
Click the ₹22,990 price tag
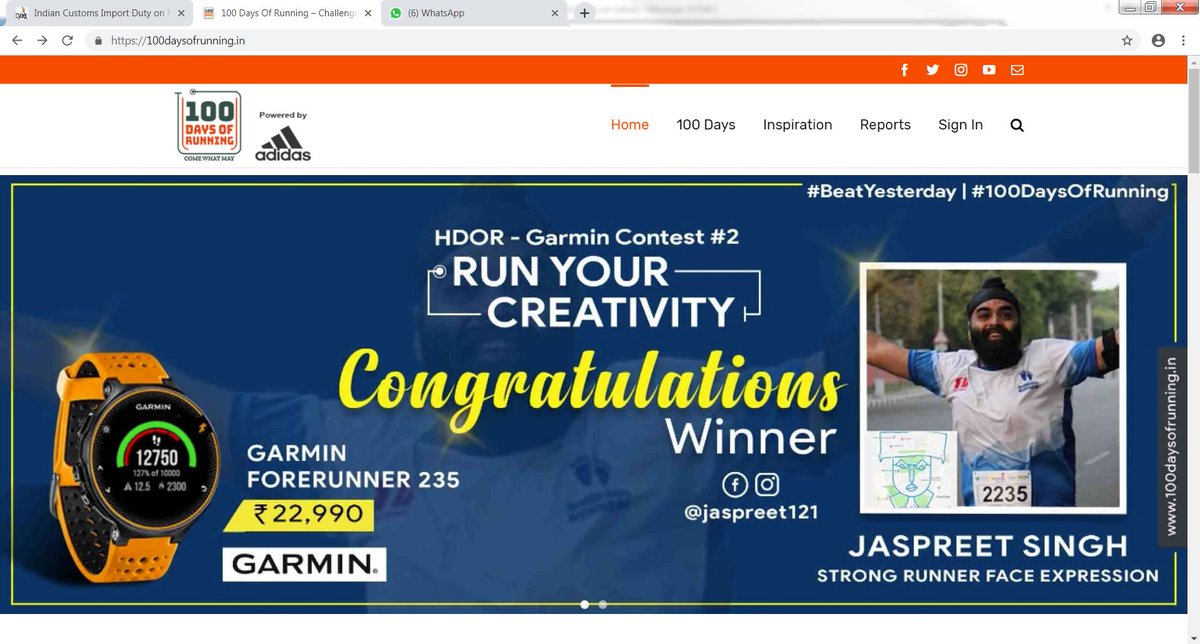click(299, 515)
